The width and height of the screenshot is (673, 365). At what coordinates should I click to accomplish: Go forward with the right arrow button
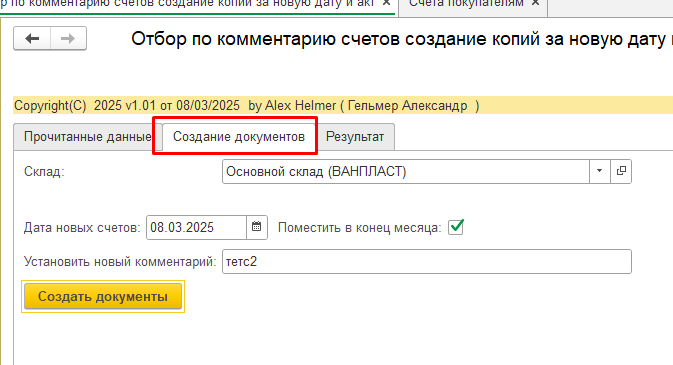[68, 39]
